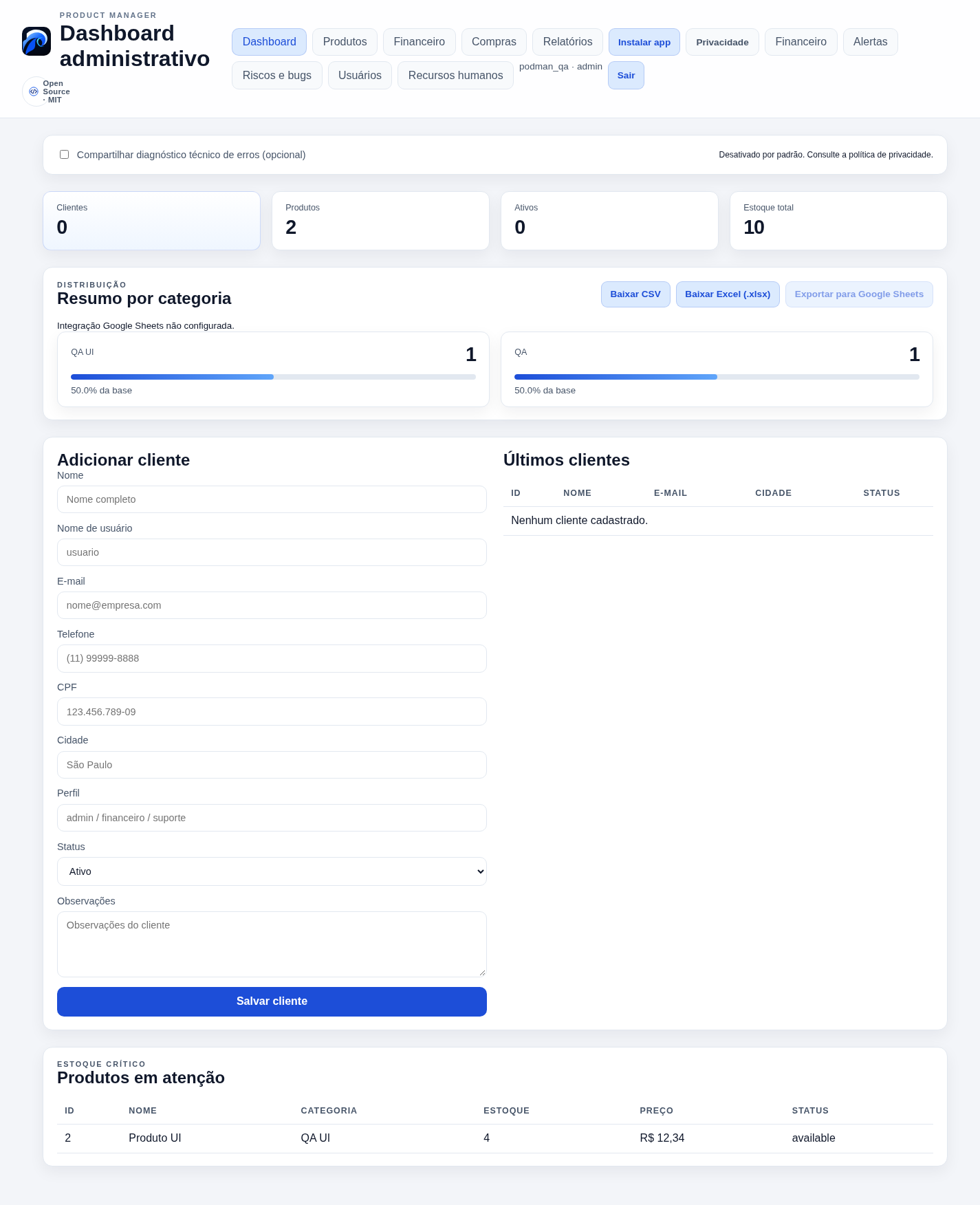
Task: Click the Estoque total stat card
Action: [x=838, y=221]
